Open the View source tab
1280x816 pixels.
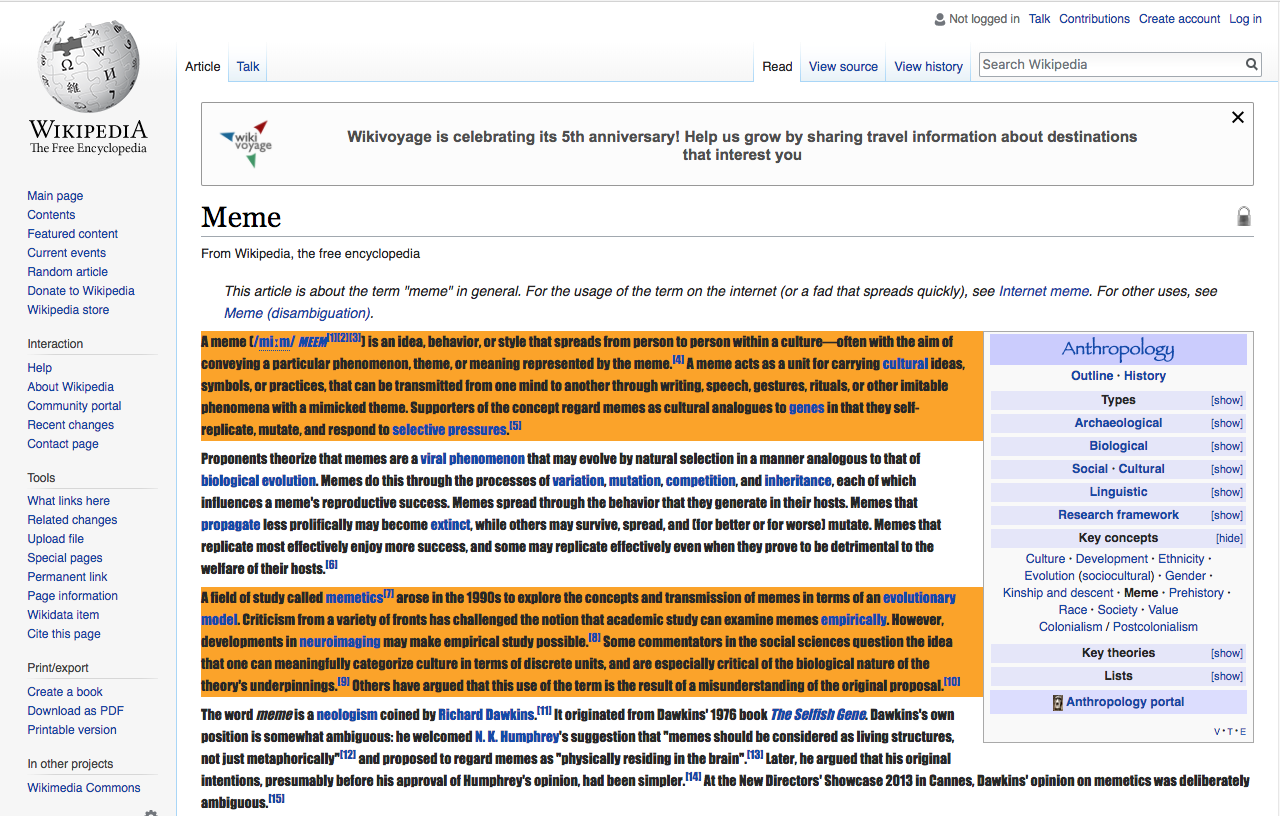[843, 66]
